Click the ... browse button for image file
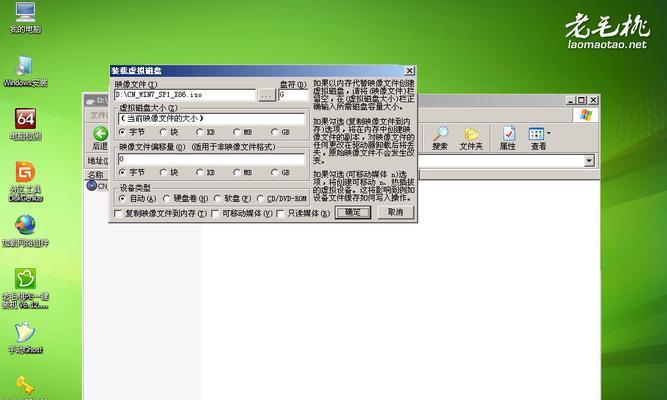 coord(267,95)
